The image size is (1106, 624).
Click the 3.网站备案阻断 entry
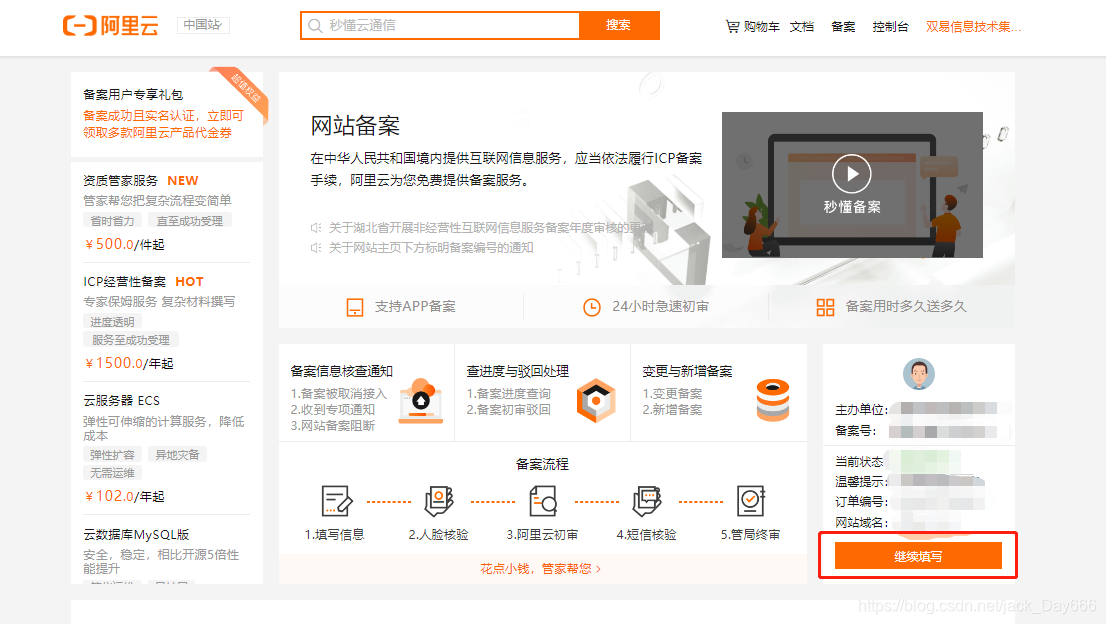(332, 426)
